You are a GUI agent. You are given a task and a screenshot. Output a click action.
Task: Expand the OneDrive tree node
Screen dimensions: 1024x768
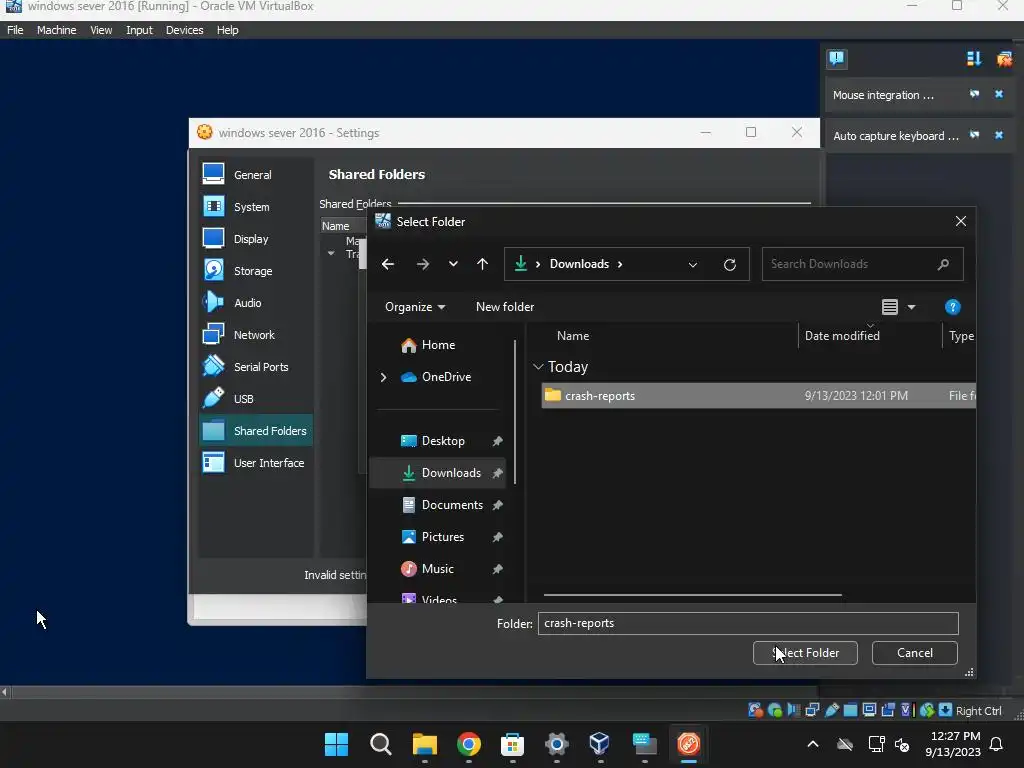383,377
